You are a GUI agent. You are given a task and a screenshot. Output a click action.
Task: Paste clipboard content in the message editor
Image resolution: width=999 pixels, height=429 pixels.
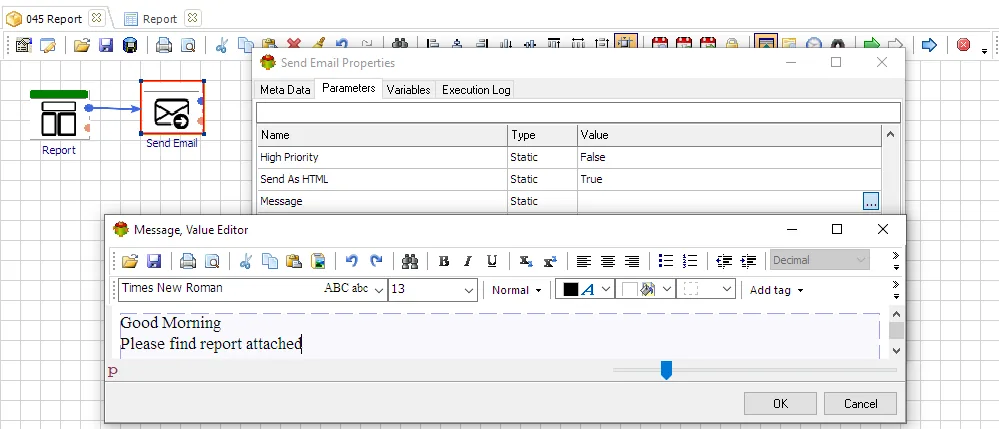(294, 261)
